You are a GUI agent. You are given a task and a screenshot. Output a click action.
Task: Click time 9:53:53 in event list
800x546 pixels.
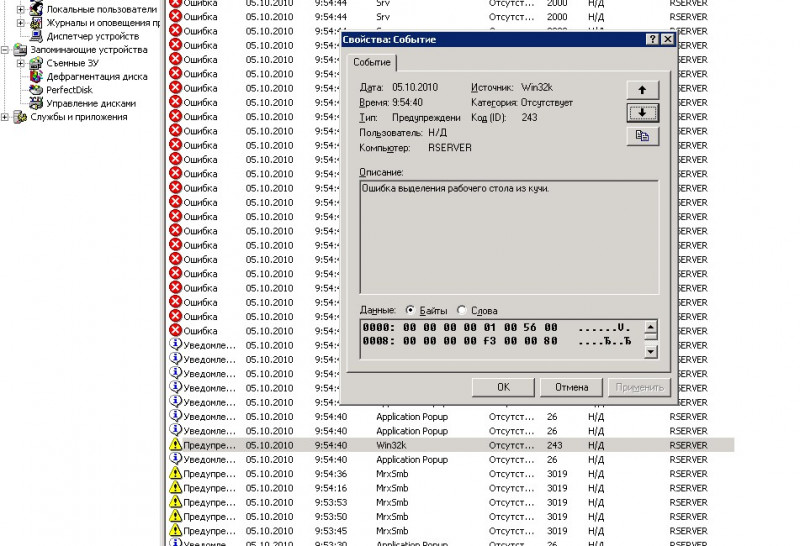point(331,502)
